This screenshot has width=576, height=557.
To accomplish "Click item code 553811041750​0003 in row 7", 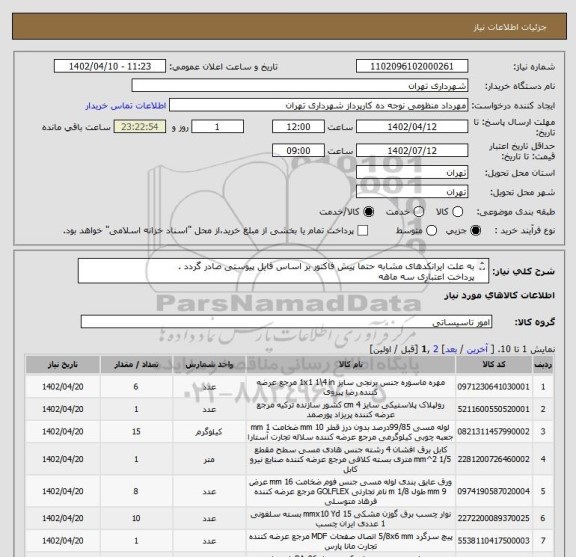I will (x=493, y=540).
